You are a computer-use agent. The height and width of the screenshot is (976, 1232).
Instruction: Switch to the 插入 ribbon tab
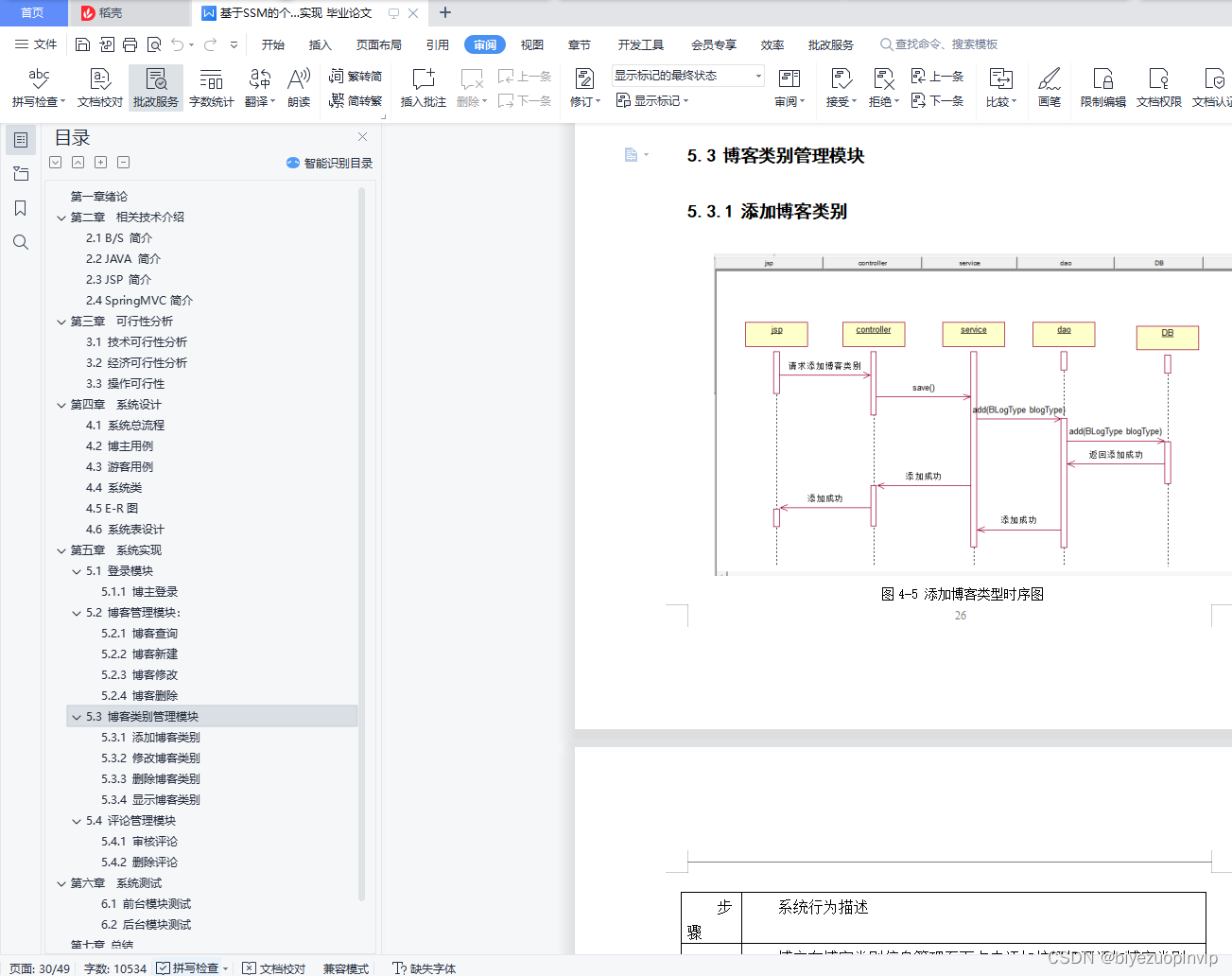[x=321, y=44]
